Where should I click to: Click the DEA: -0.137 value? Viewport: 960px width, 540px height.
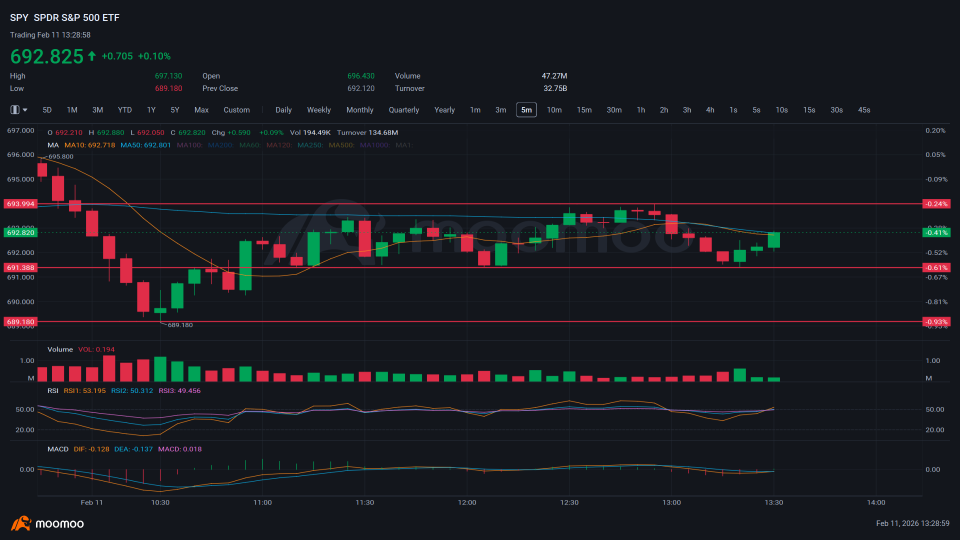coord(133,449)
